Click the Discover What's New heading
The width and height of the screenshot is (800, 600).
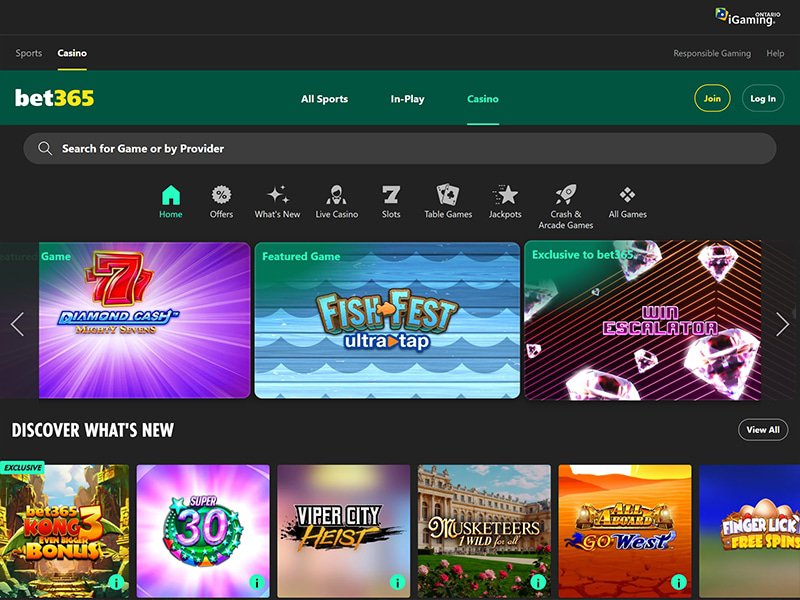[92, 430]
